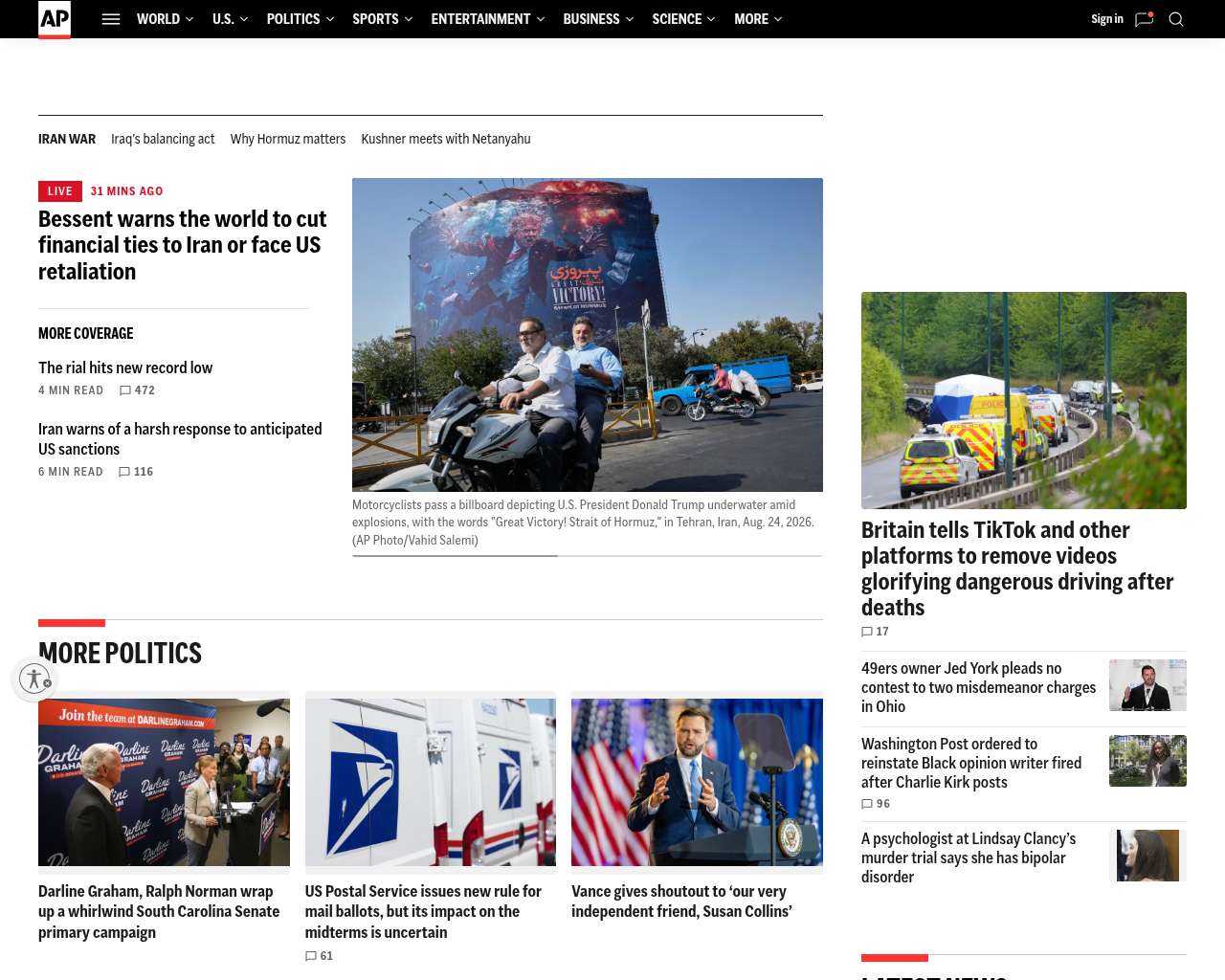Click '6 MIN READ' under Iran warns story
Image resolution: width=1225 pixels, height=980 pixels.
(71, 472)
